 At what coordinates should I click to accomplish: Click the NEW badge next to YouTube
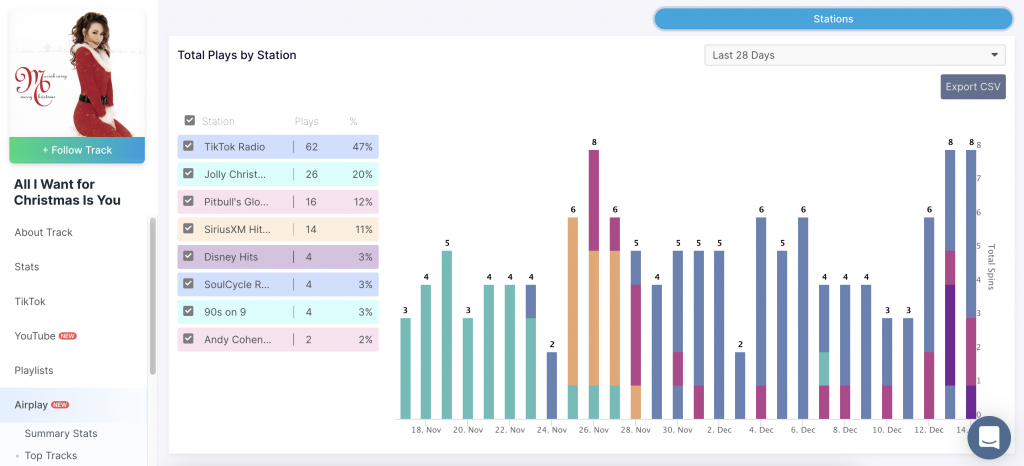pyautogui.click(x=68, y=336)
